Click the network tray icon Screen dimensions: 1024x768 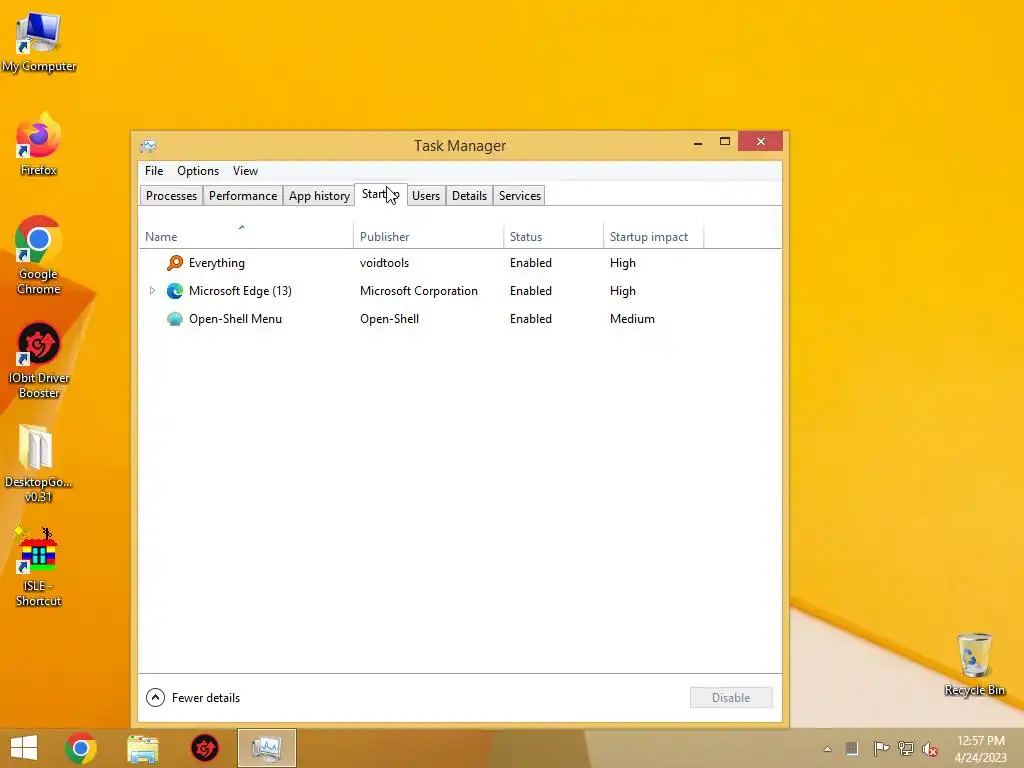906,748
